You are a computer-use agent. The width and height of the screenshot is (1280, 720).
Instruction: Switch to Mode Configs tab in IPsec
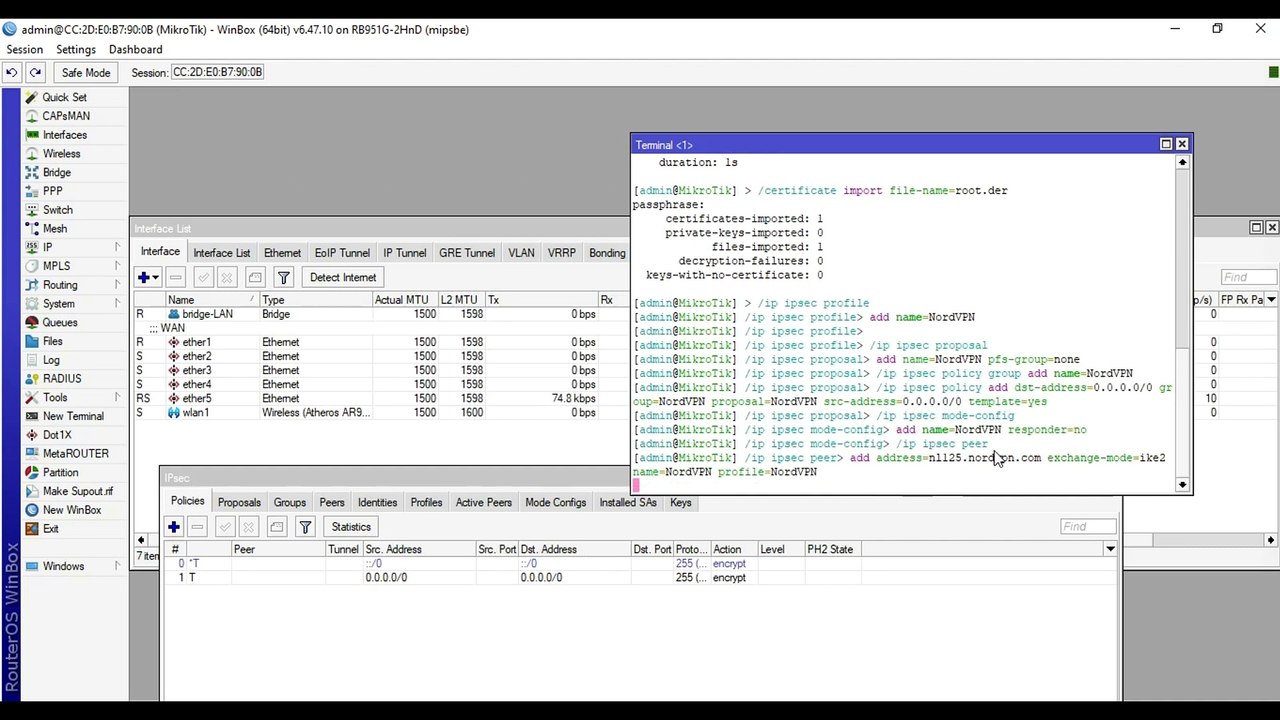click(555, 502)
